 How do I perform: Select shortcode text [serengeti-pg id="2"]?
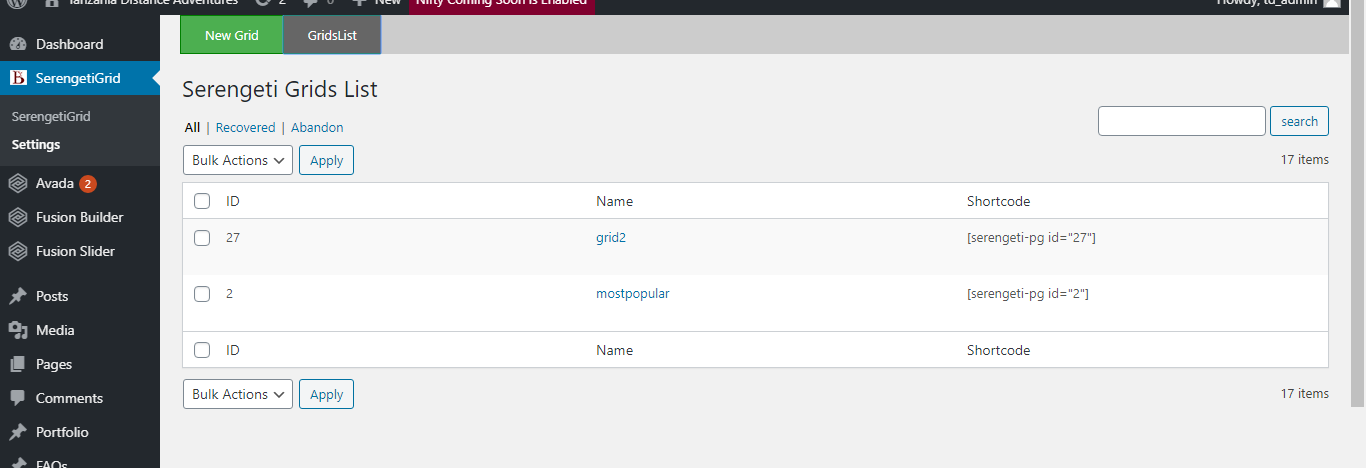1028,294
